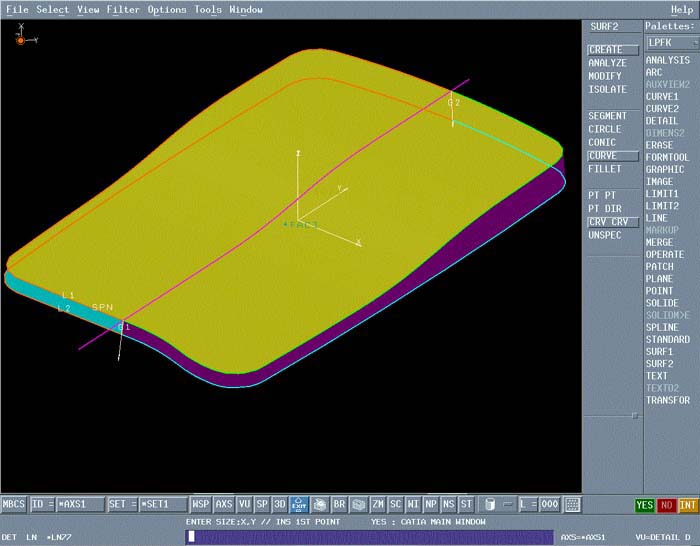The width and height of the screenshot is (700, 546).
Task: Click the WI window icon
Action: click(413, 505)
